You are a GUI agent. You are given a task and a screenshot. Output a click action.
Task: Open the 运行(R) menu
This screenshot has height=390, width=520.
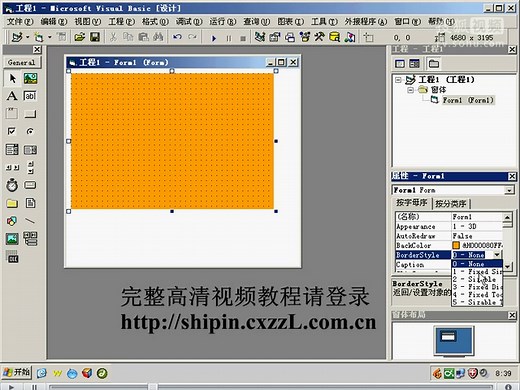coord(223,22)
